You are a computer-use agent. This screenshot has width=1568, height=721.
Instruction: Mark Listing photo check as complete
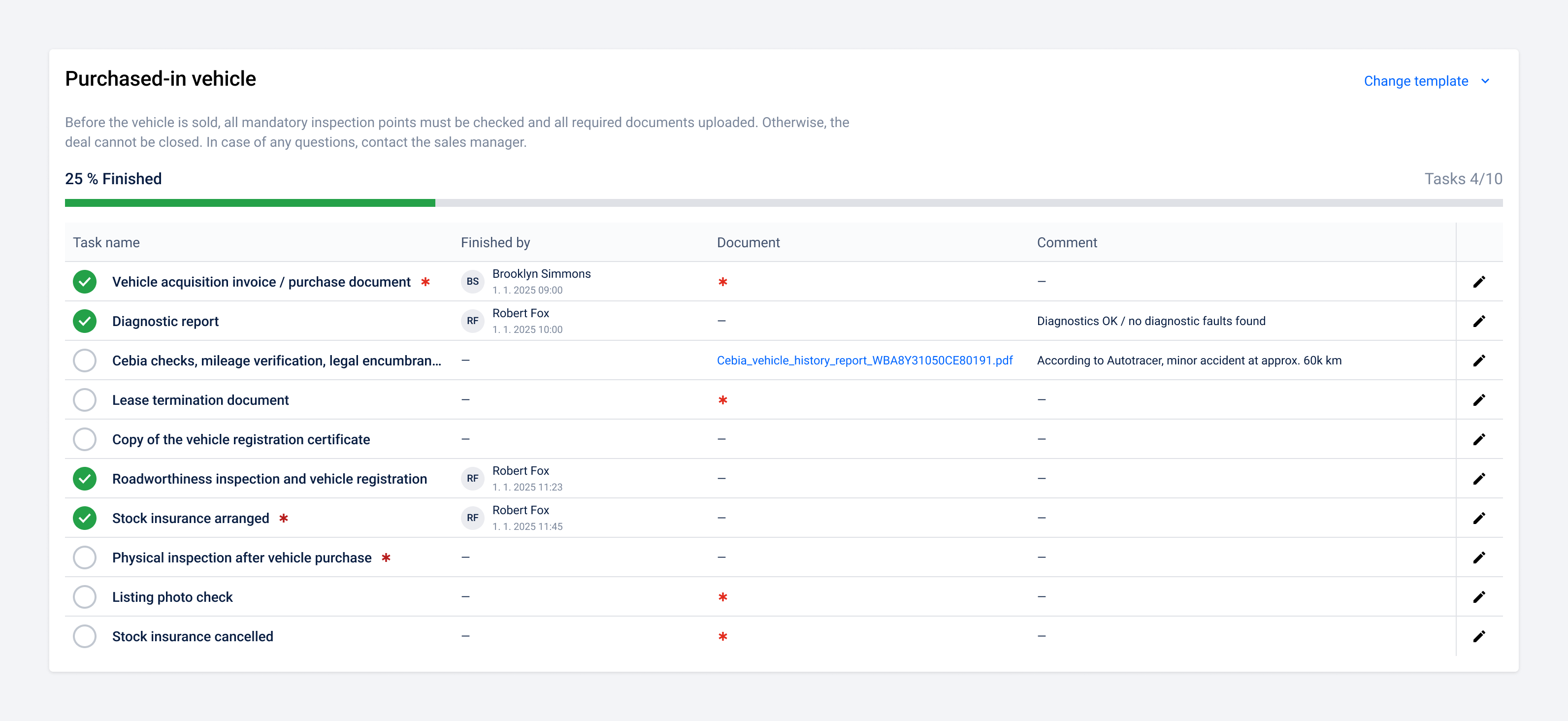pyautogui.click(x=85, y=597)
